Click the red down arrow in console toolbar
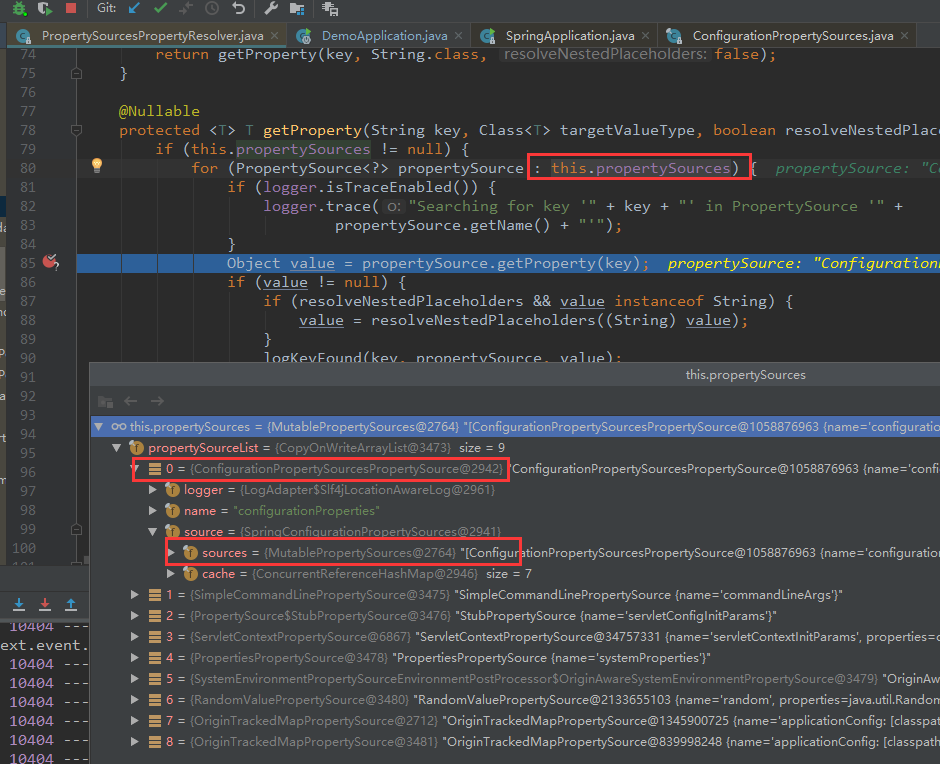This screenshot has width=940, height=764. [45, 604]
